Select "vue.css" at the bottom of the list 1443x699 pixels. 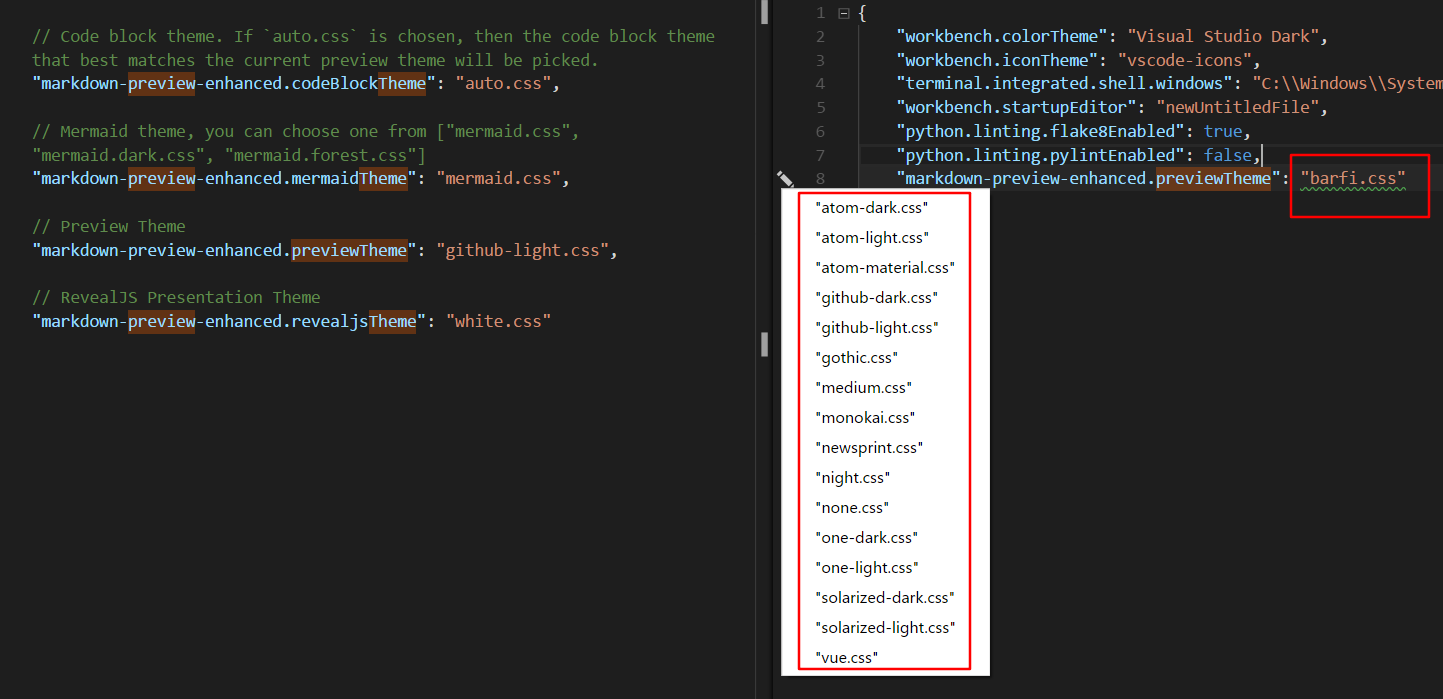847,657
